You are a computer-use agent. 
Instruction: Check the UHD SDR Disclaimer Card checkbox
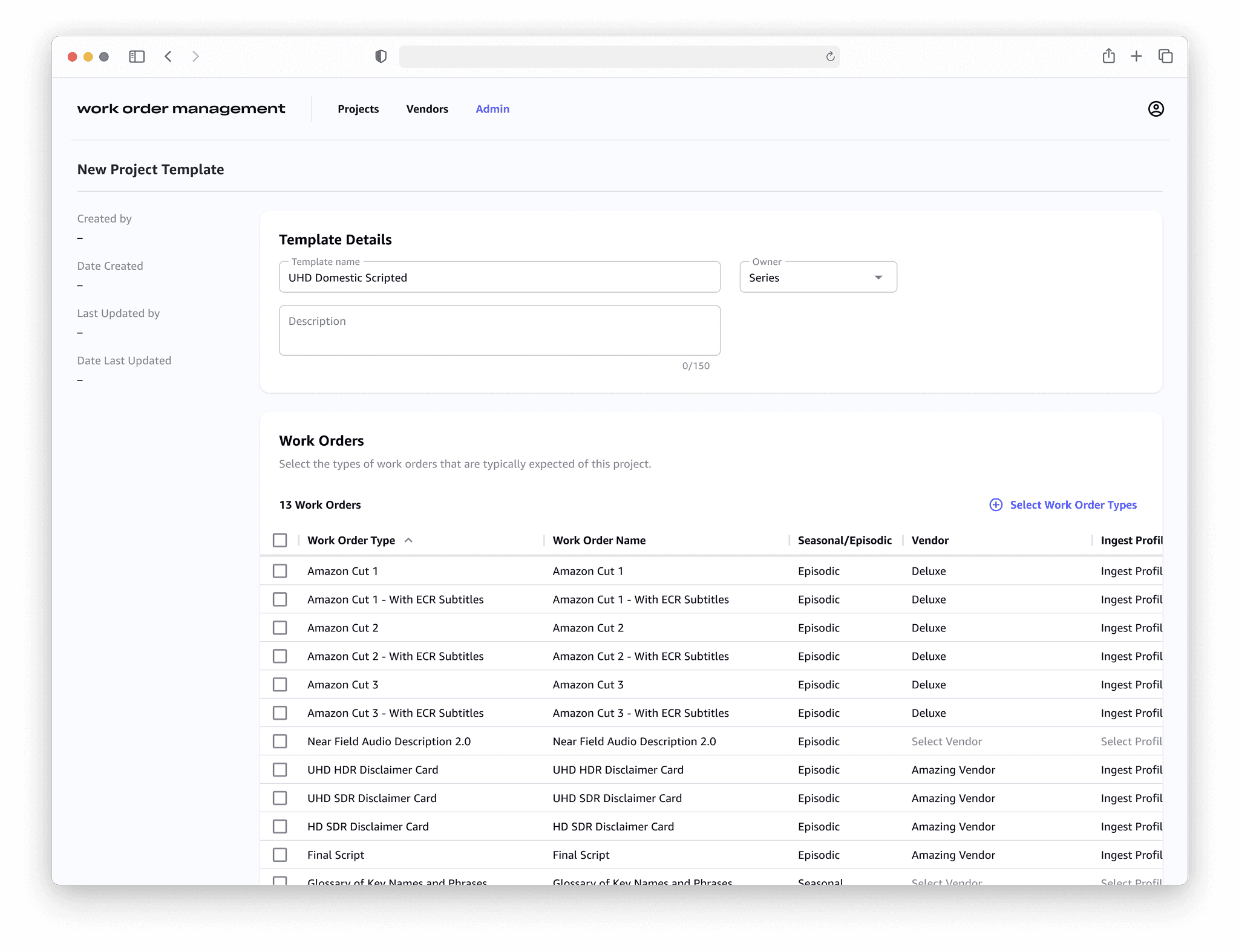click(280, 798)
